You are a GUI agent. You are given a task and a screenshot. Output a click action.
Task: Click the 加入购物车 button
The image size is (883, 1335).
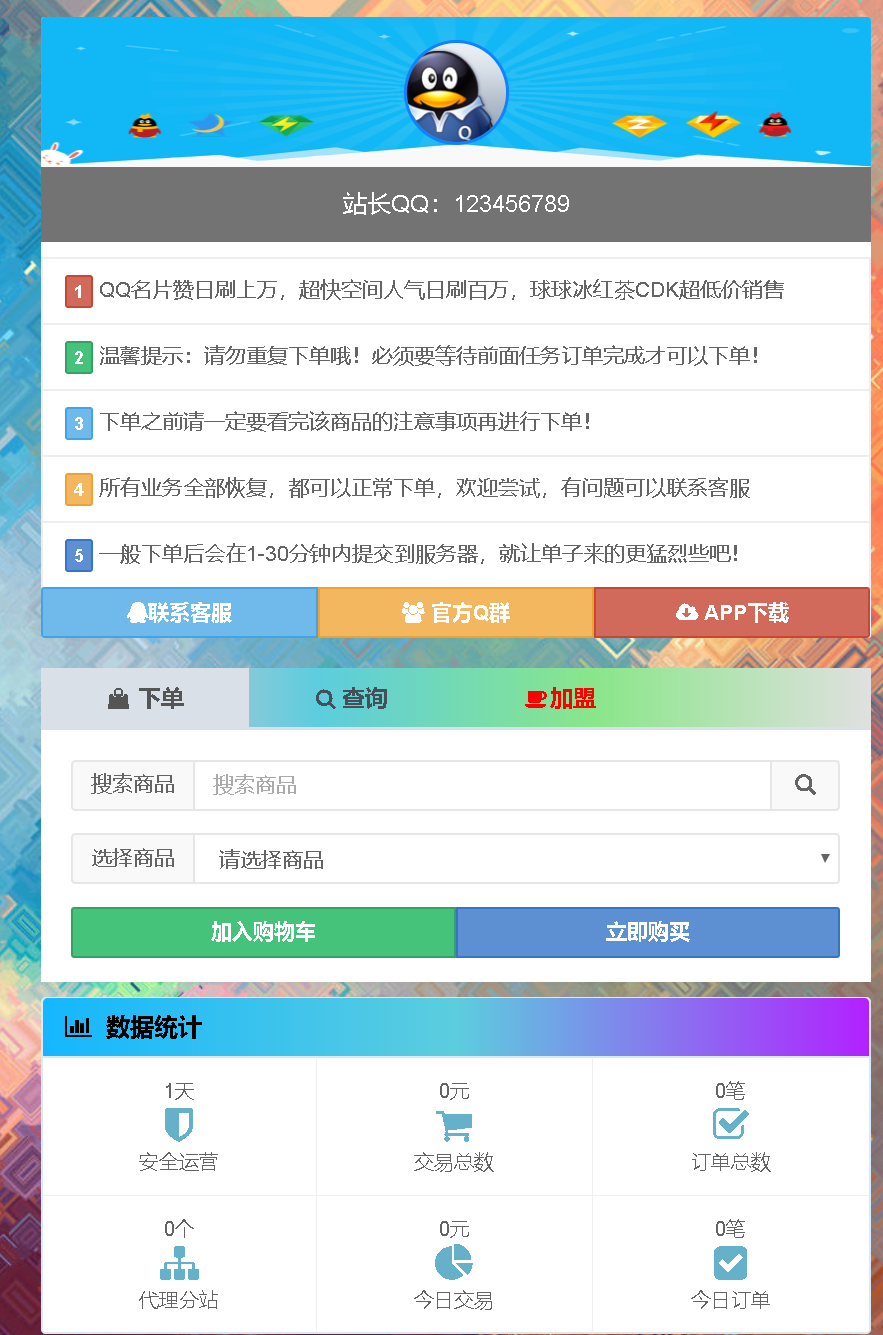click(x=264, y=932)
